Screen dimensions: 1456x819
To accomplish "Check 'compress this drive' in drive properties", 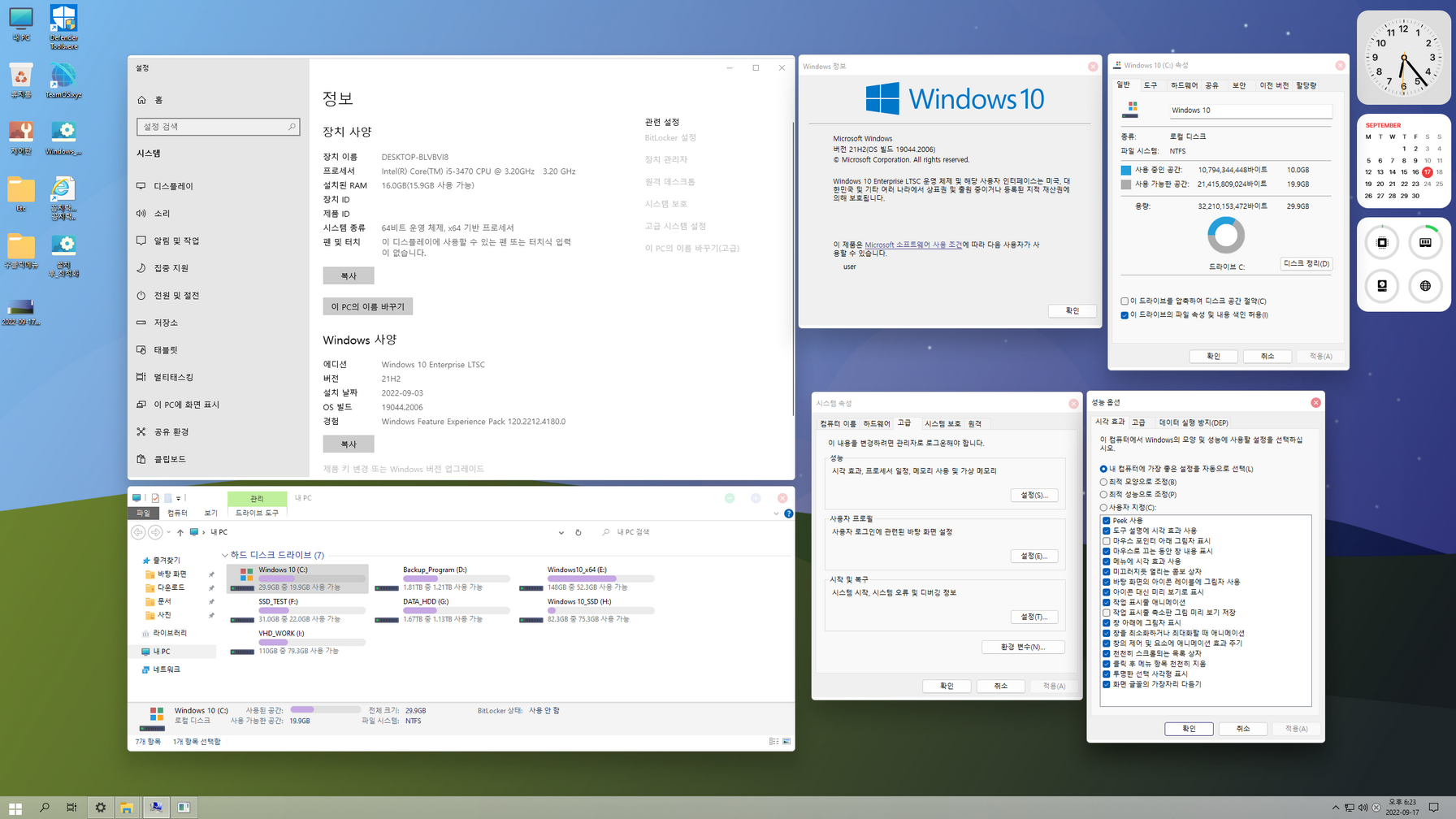I will tap(1124, 301).
